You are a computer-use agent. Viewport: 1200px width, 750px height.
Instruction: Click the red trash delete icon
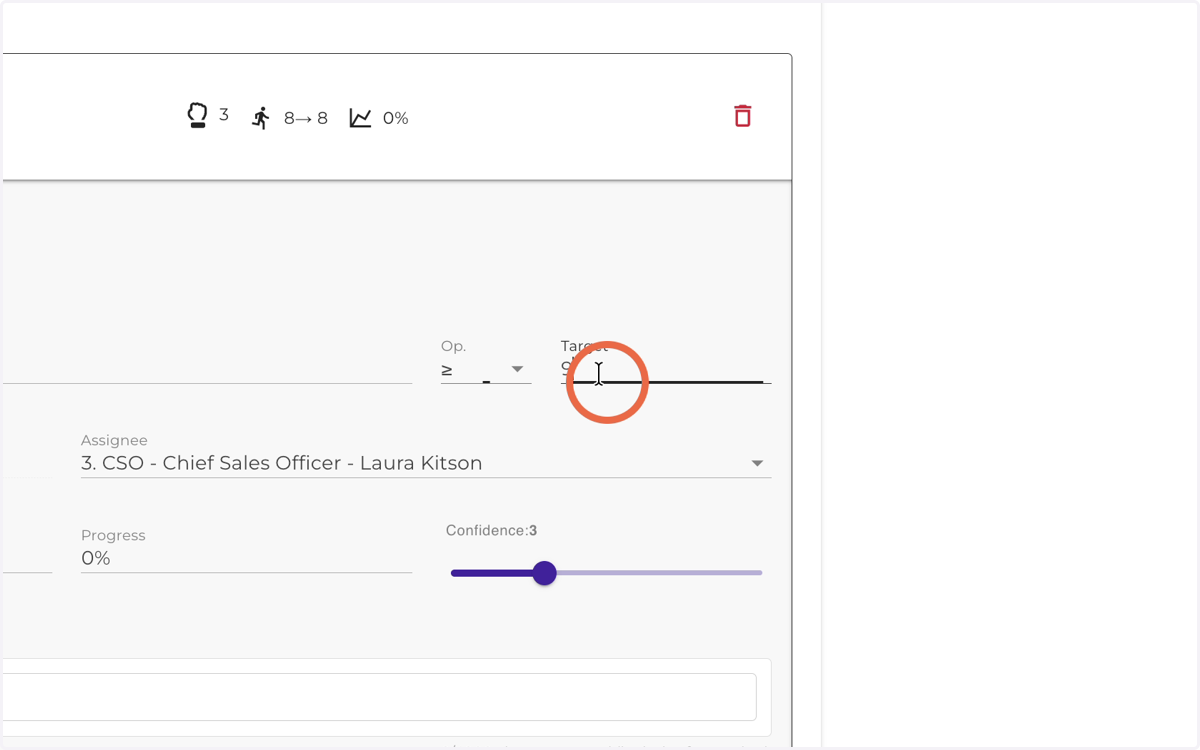click(x=742, y=116)
